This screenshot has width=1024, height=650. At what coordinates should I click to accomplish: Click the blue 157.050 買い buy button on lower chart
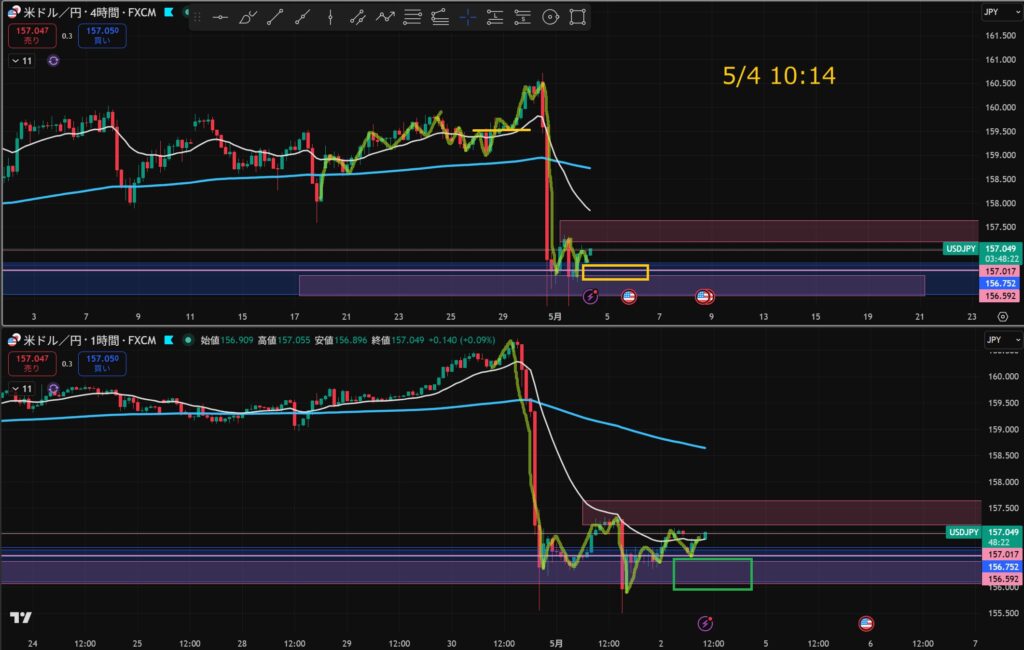[x=103, y=363]
